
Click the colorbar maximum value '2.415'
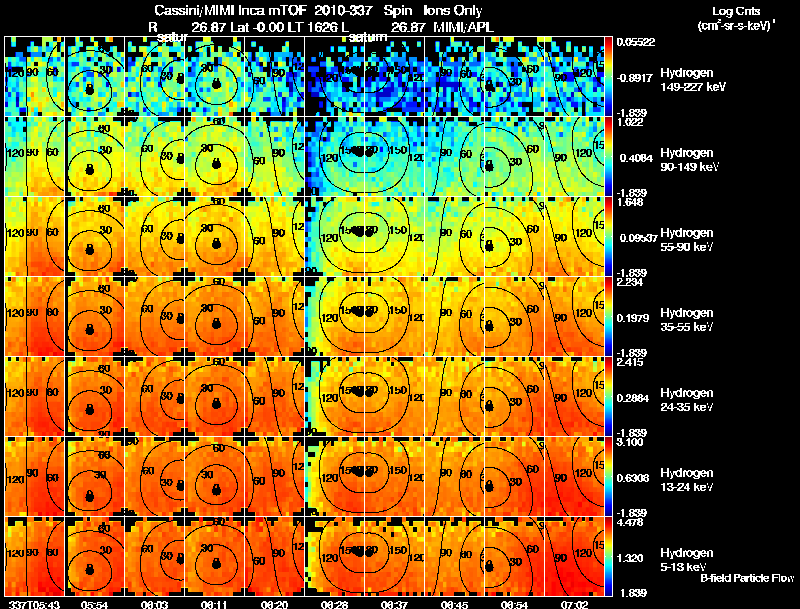[630, 363]
